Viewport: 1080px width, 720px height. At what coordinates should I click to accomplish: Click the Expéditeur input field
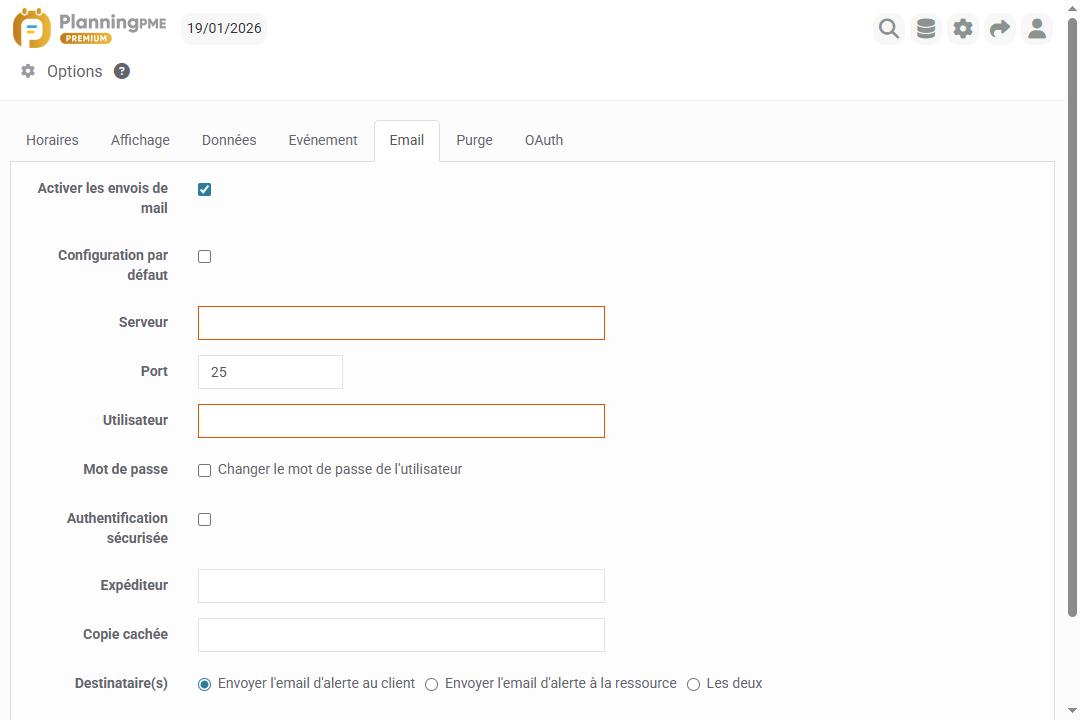(x=402, y=586)
